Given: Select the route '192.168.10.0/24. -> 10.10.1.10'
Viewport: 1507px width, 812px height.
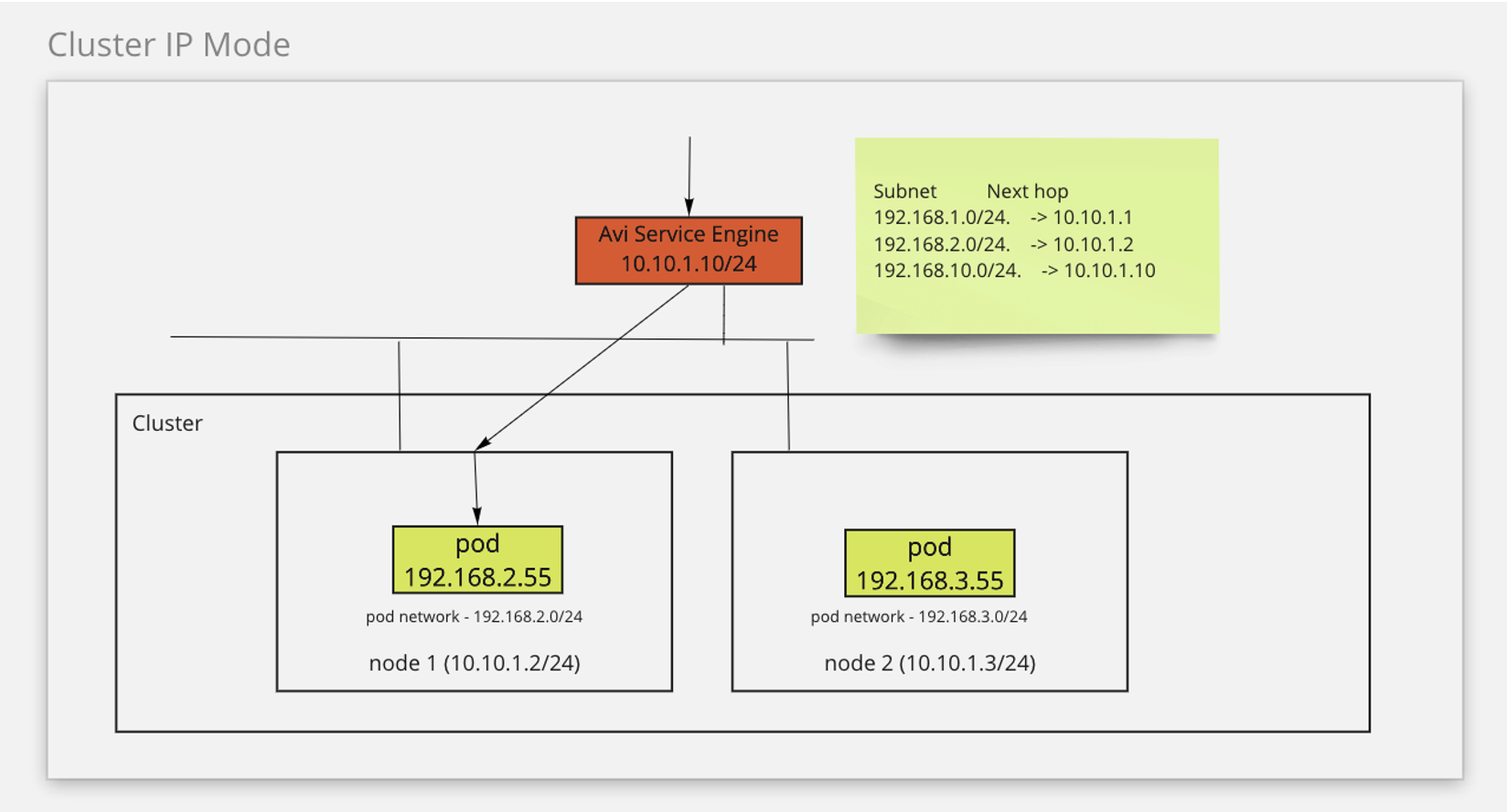Looking at the screenshot, I should (x=1014, y=271).
